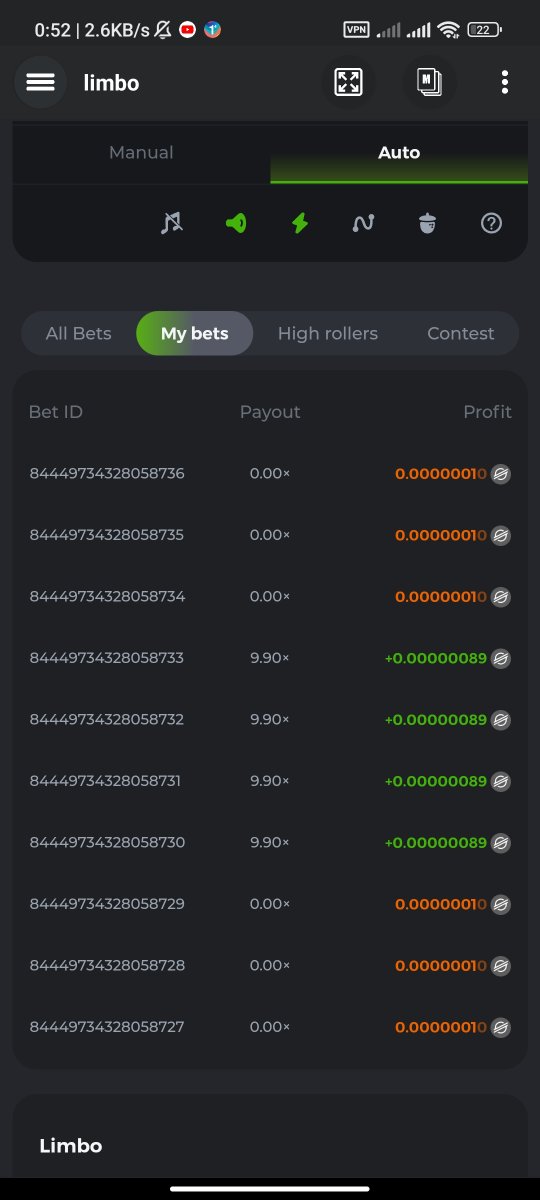The height and width of the screenshot is (1200, 540).
Task: Tap the coin icon beside bet 058730 profit
Action: click(501, 843)
